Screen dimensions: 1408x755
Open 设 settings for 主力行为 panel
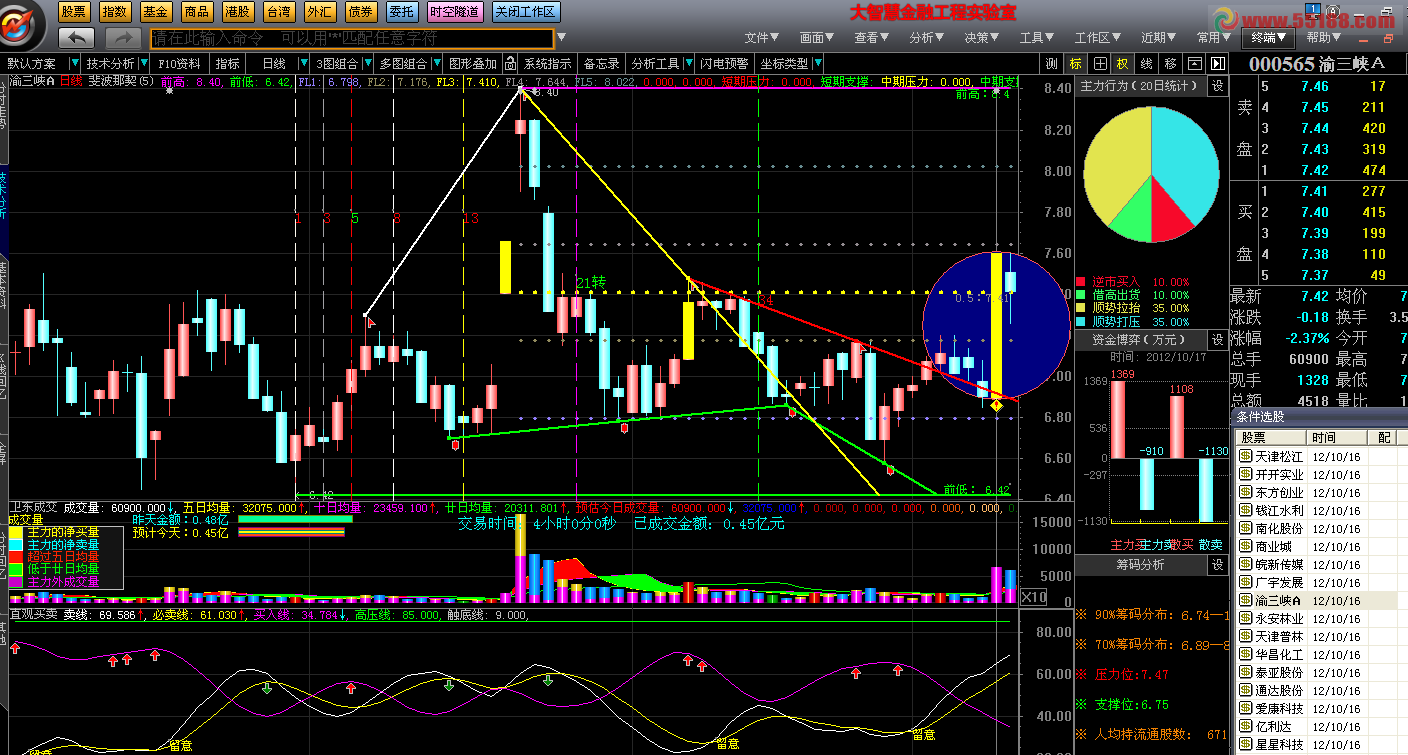[x=1217, y=86]
